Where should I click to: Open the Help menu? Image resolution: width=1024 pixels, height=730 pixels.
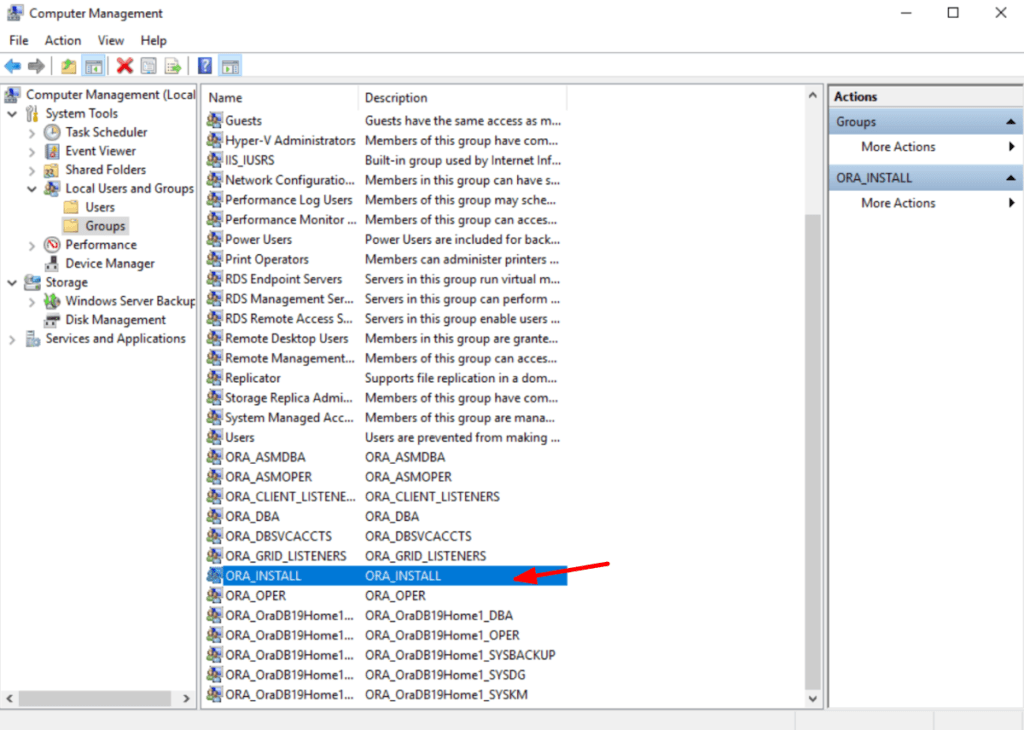tap(153, 40)
